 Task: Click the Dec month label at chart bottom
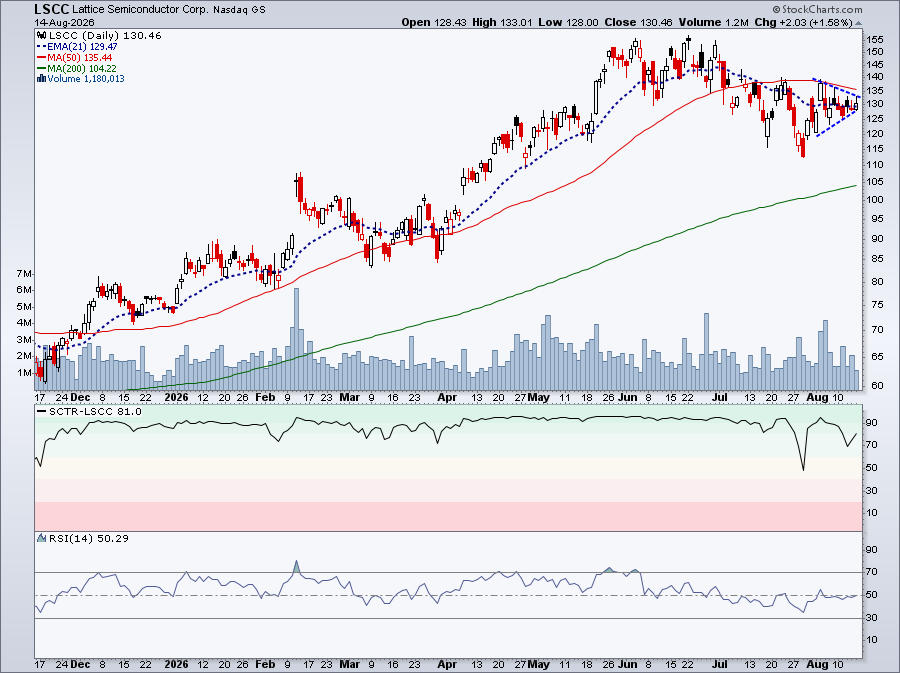pos(80,664)
